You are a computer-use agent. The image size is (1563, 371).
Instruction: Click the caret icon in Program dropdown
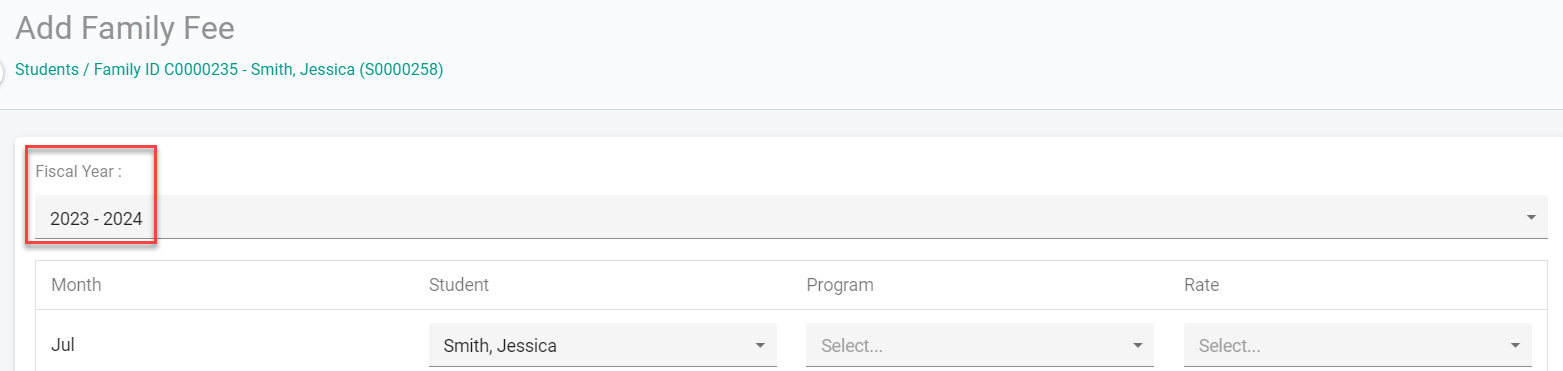point(1137,346)
